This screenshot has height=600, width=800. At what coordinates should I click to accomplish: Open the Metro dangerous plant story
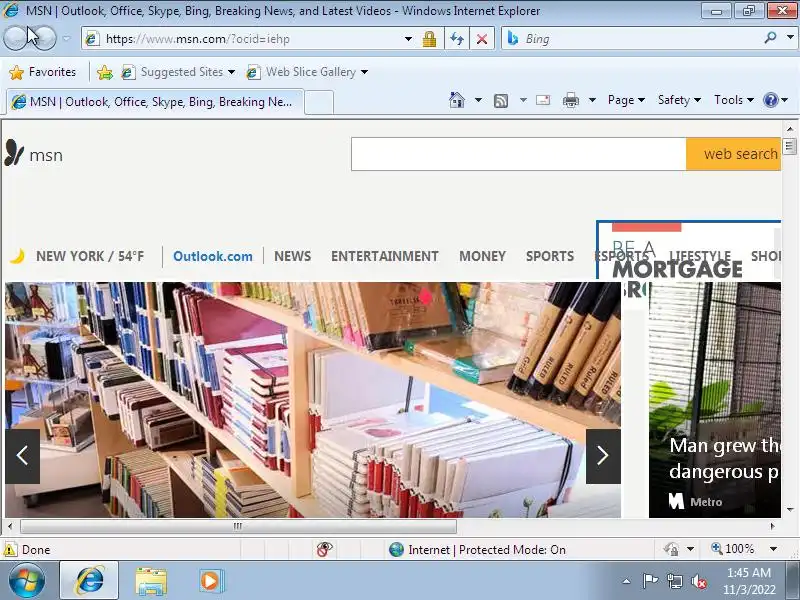(715, 400)
